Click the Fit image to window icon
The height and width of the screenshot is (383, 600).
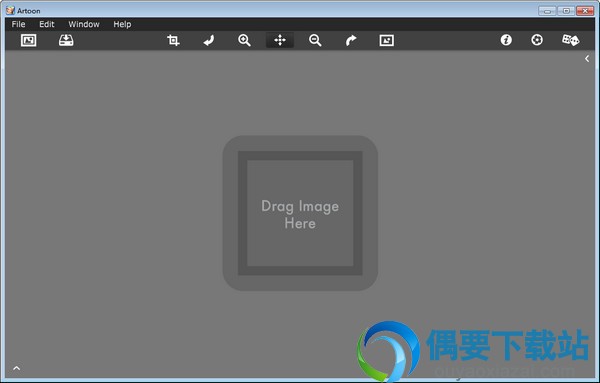[386, 40]
